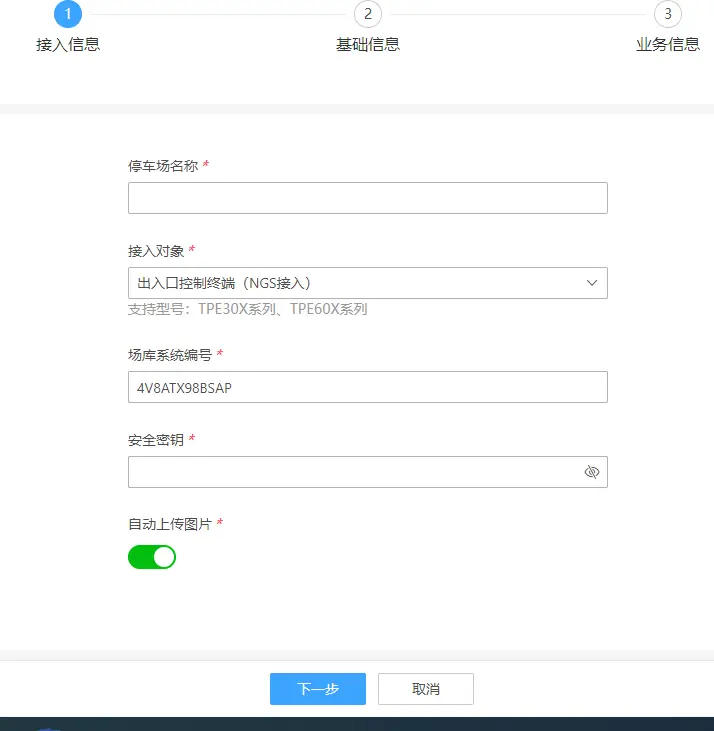Click the 自动上传图片 label text
Image resolution: width=714 pixels, height=731 pixels.
pos(170,524)
